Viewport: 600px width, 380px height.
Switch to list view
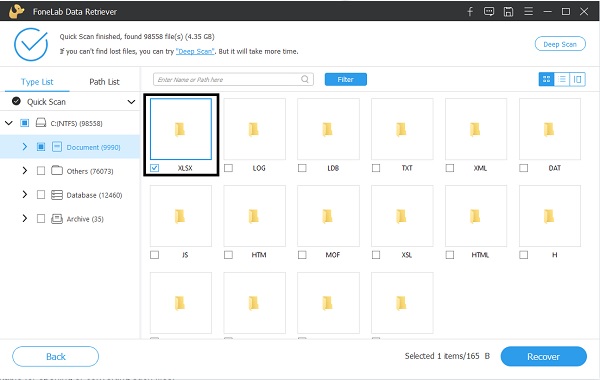click(x=562, y=79)
